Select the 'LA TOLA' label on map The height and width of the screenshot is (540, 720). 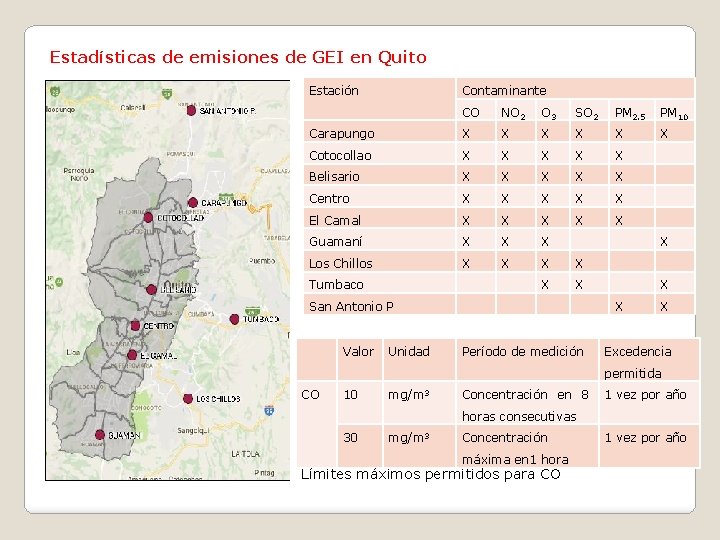point(246,454)
